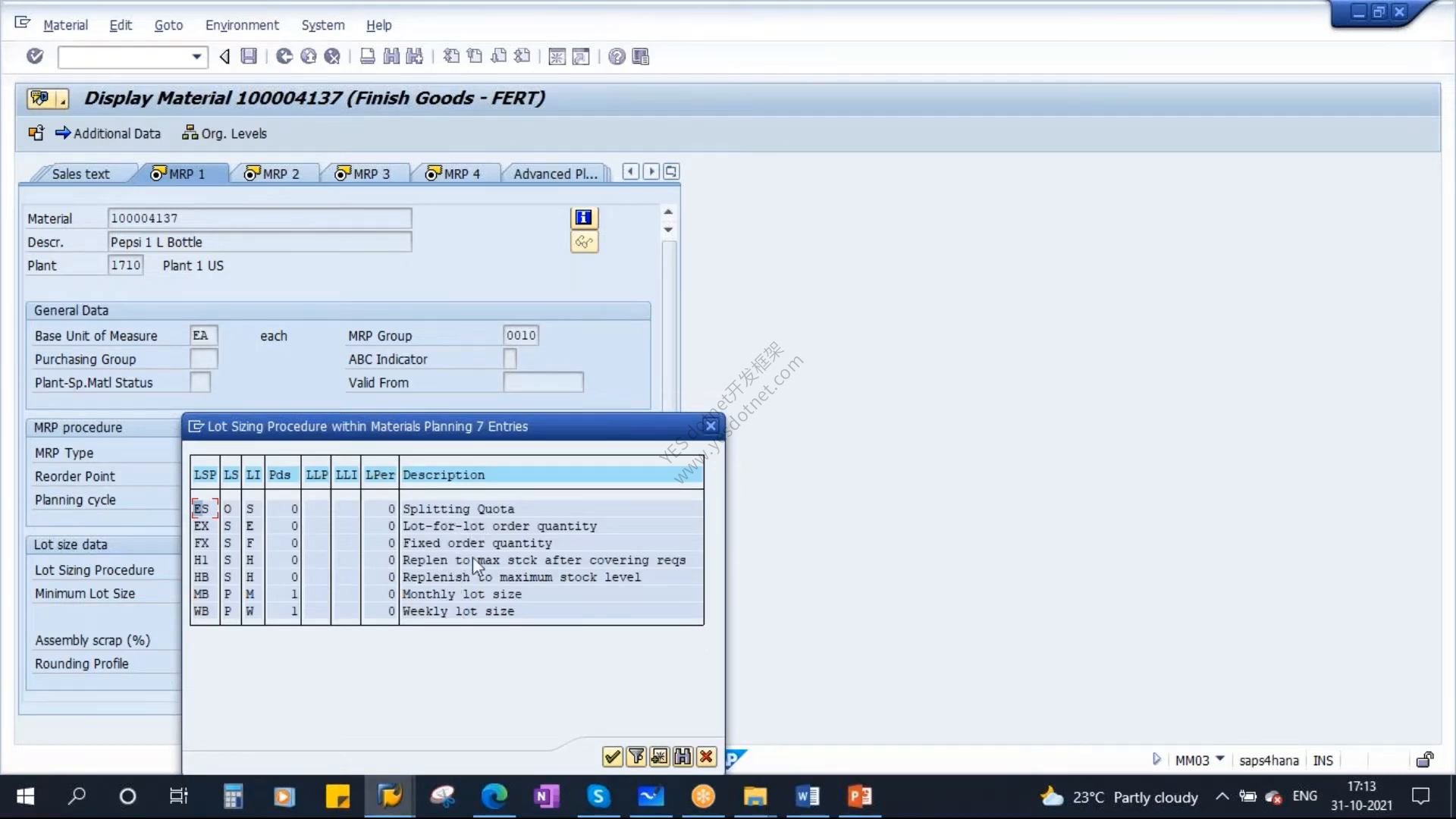Click the red X cancel icon in popup
Screen dimensions: 1456x819
(x=707, y=756)
